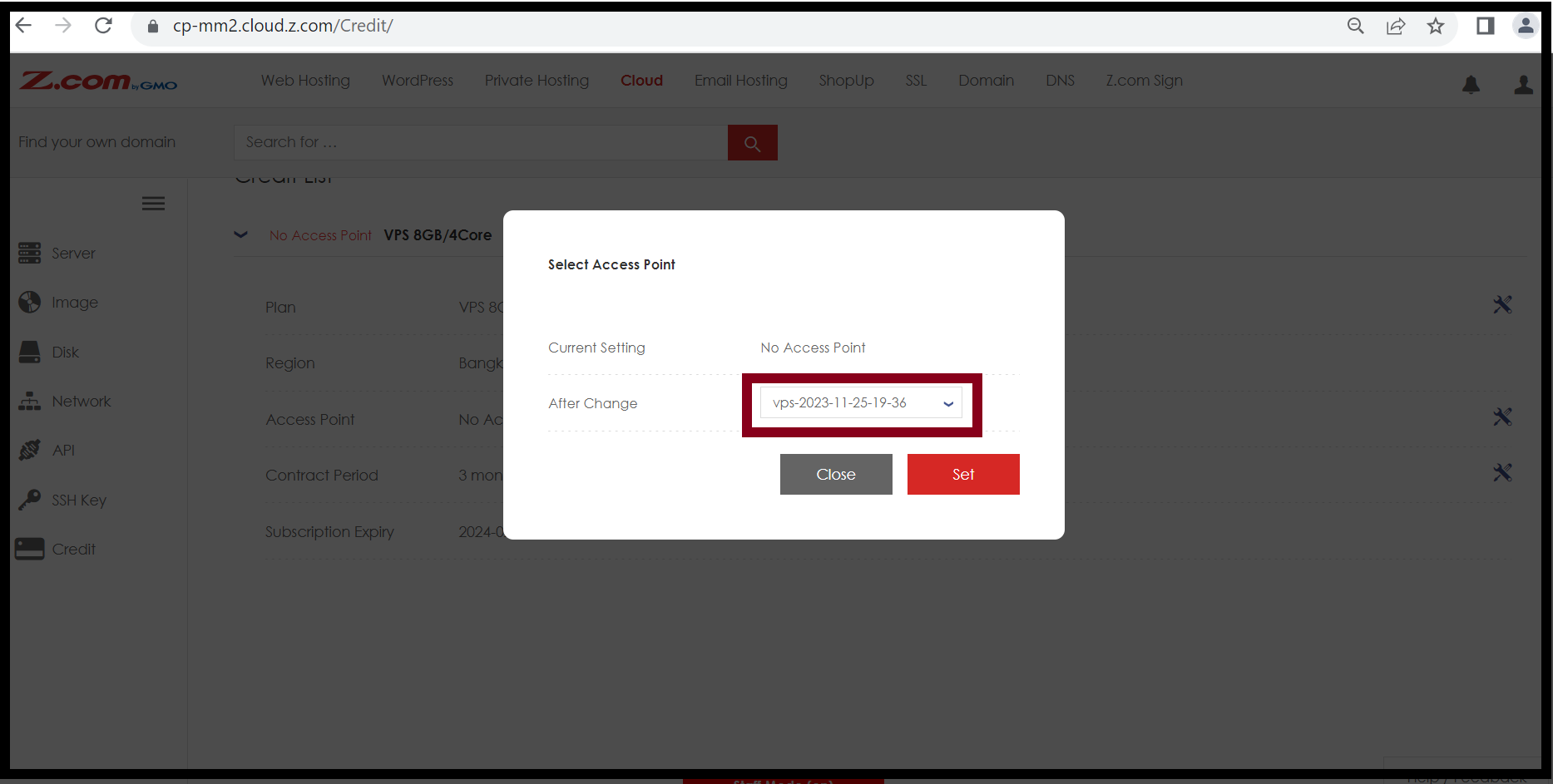Collapse the VPS 8GB/4Core section chevron
Screen dimensions: 1553x784
[x=241, y=235]
